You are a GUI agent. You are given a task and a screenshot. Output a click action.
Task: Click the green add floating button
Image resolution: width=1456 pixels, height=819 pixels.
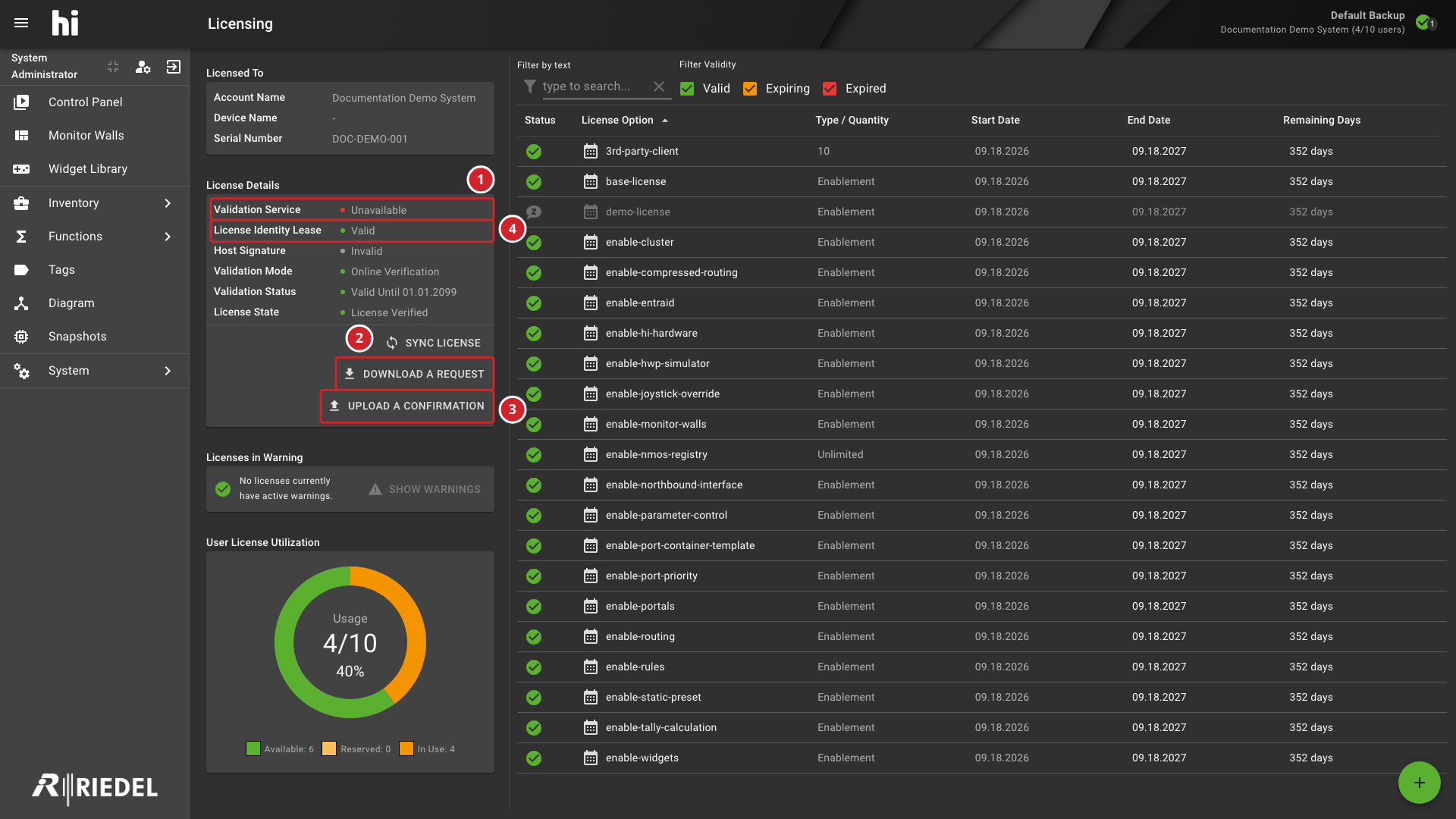pos(1419,783)
